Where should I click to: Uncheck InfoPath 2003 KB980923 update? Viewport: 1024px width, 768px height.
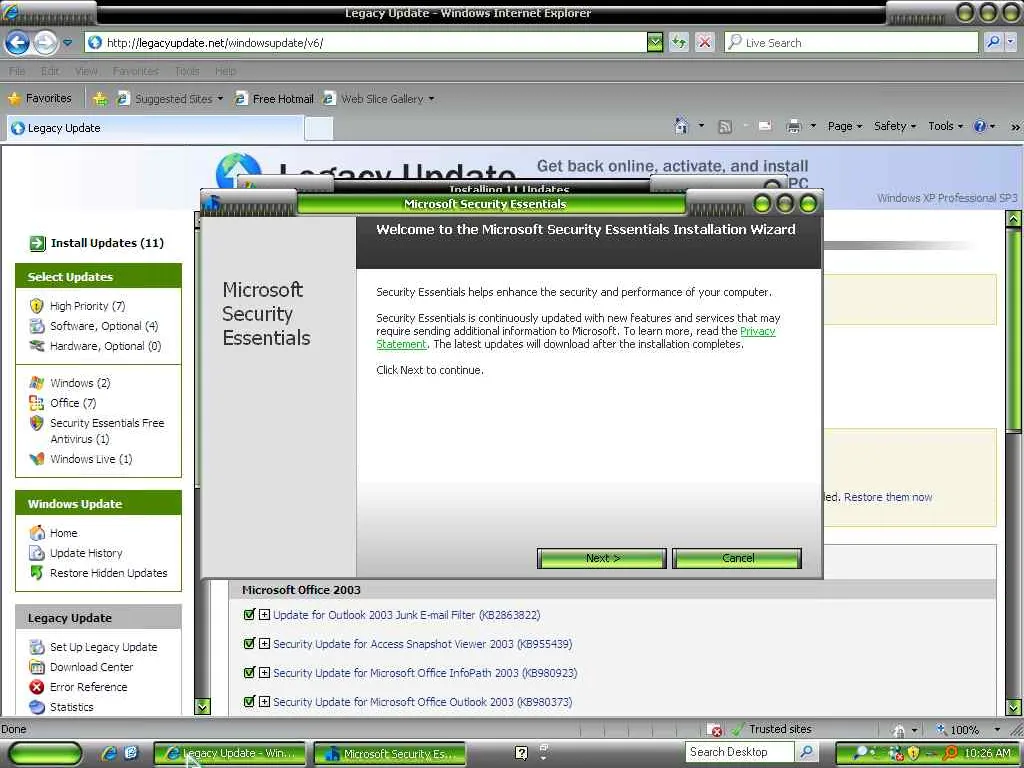(249, 673)
